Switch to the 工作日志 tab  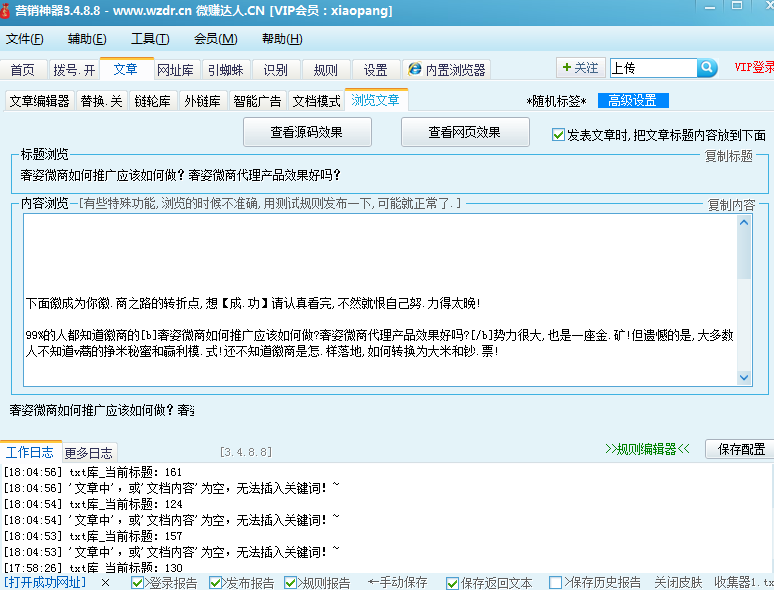[x=30, y=452]
